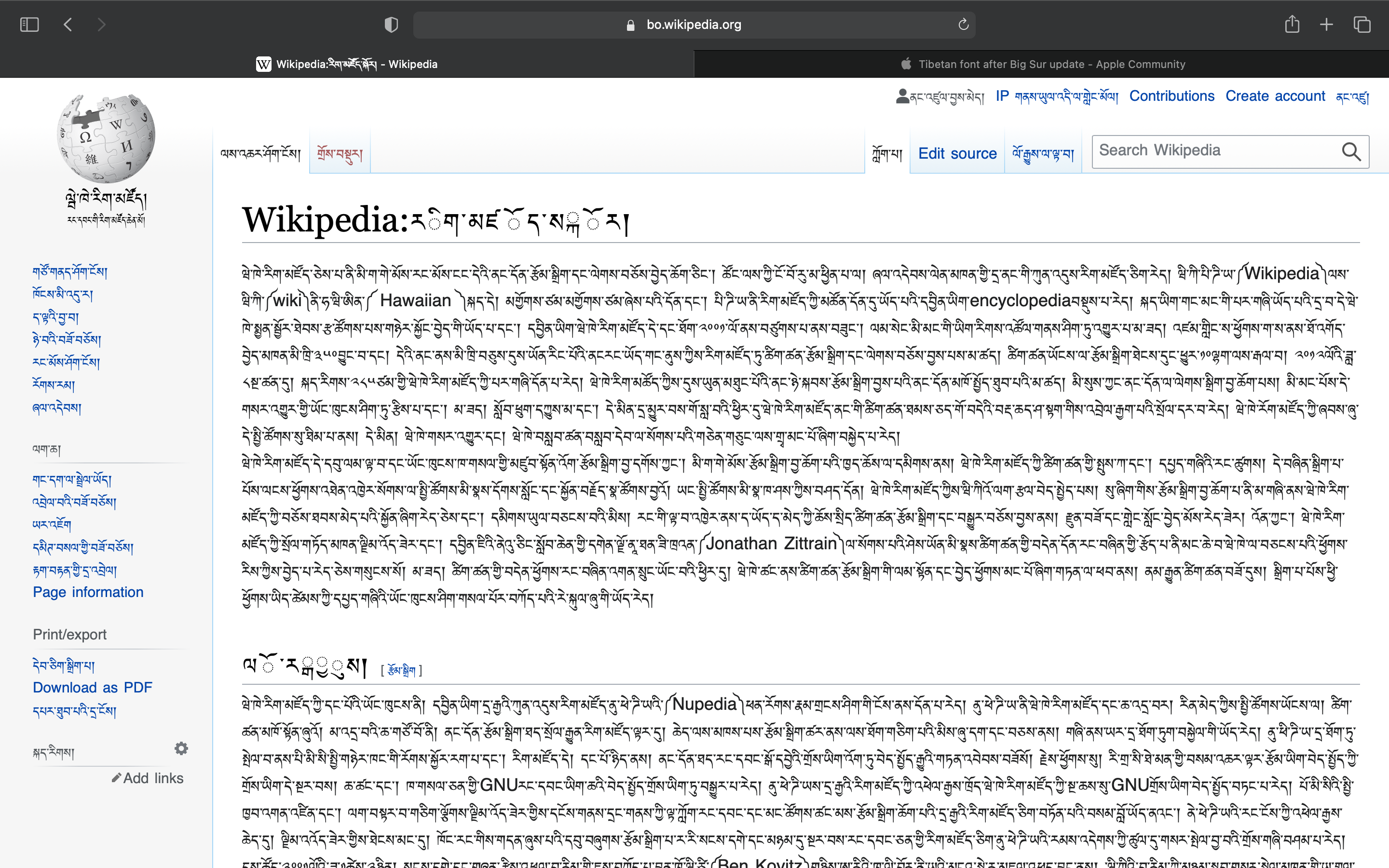Click the Contributions link
Viewport: 1389px width, 868px height.
1171,96
